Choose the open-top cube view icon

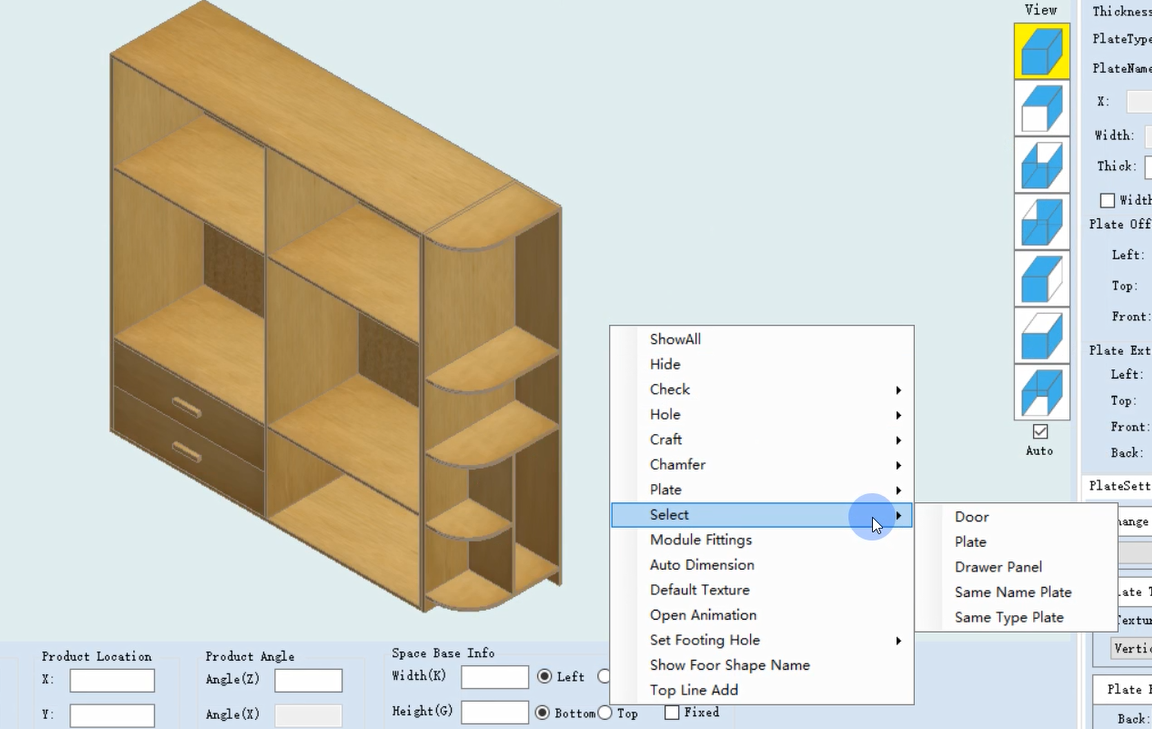pos(1041,165)
